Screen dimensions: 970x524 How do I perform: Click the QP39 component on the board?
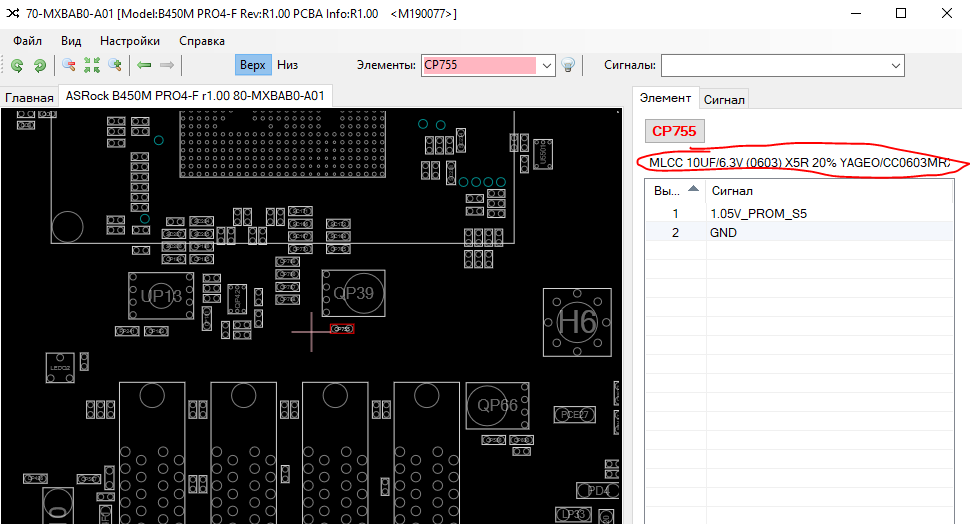353,293
